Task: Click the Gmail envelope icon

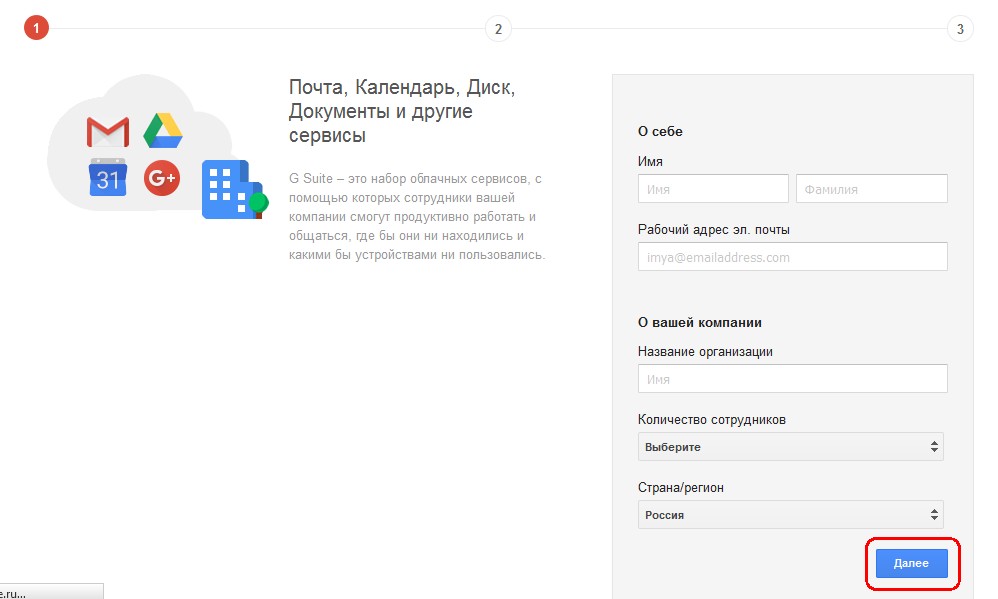Action: pos(108,132)
